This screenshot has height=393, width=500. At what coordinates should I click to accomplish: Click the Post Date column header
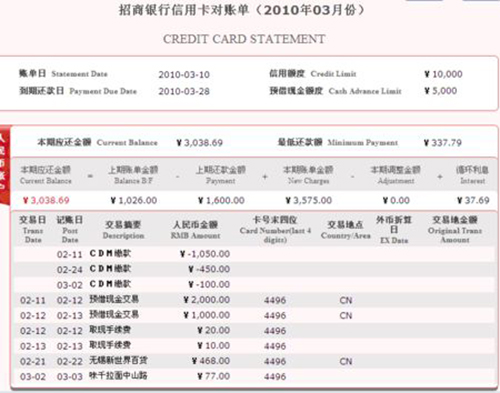[x=70, y=229]
